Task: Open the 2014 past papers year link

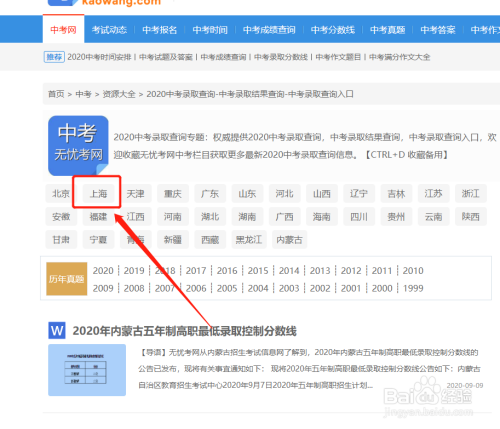Action: 289,271
